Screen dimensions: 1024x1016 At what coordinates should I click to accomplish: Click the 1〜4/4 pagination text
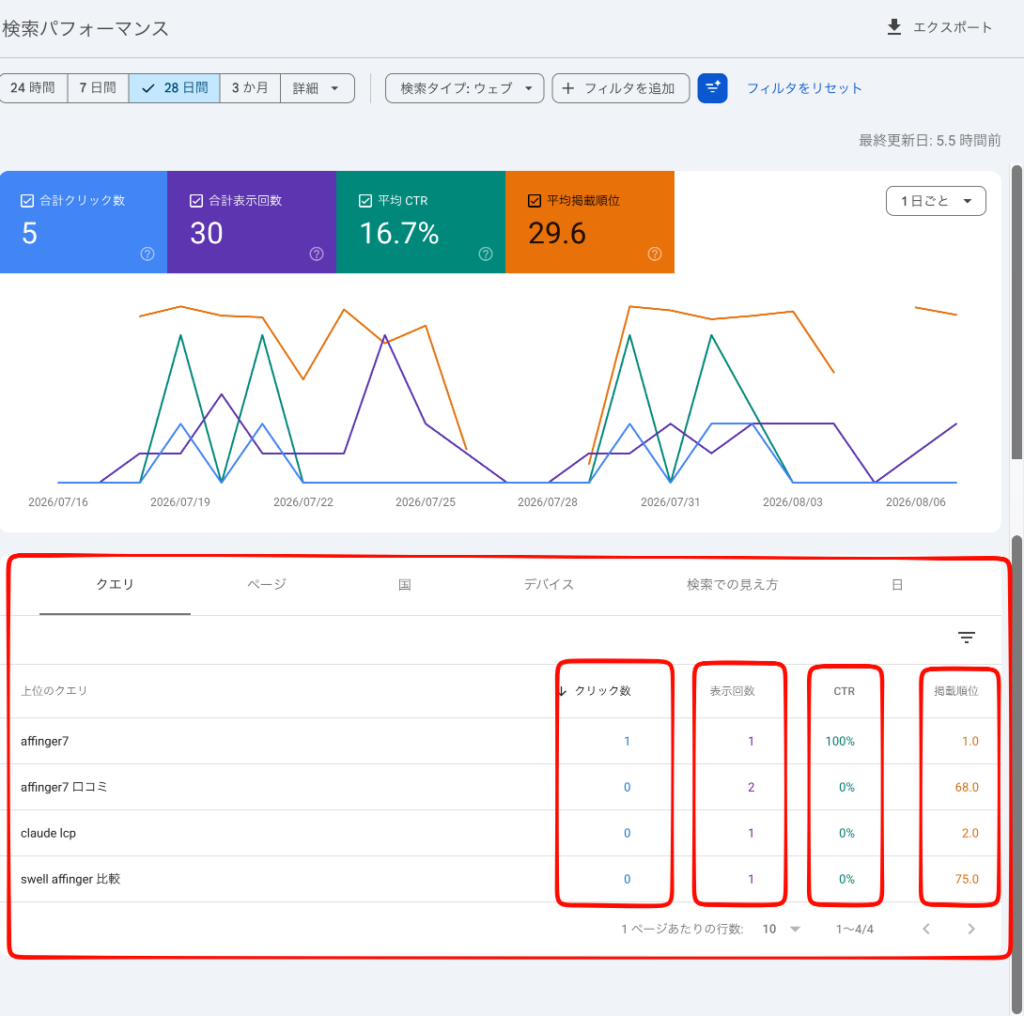pos(854,929)
